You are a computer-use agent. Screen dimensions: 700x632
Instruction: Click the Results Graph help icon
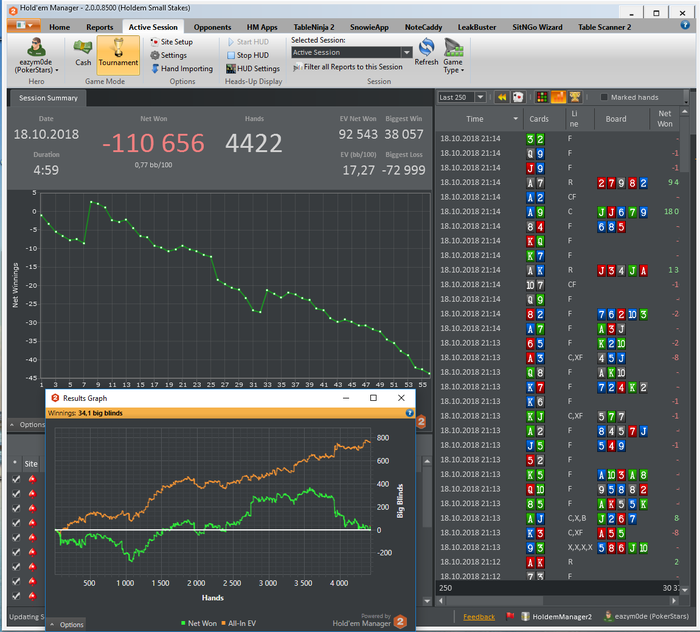(x=409, y=413)
